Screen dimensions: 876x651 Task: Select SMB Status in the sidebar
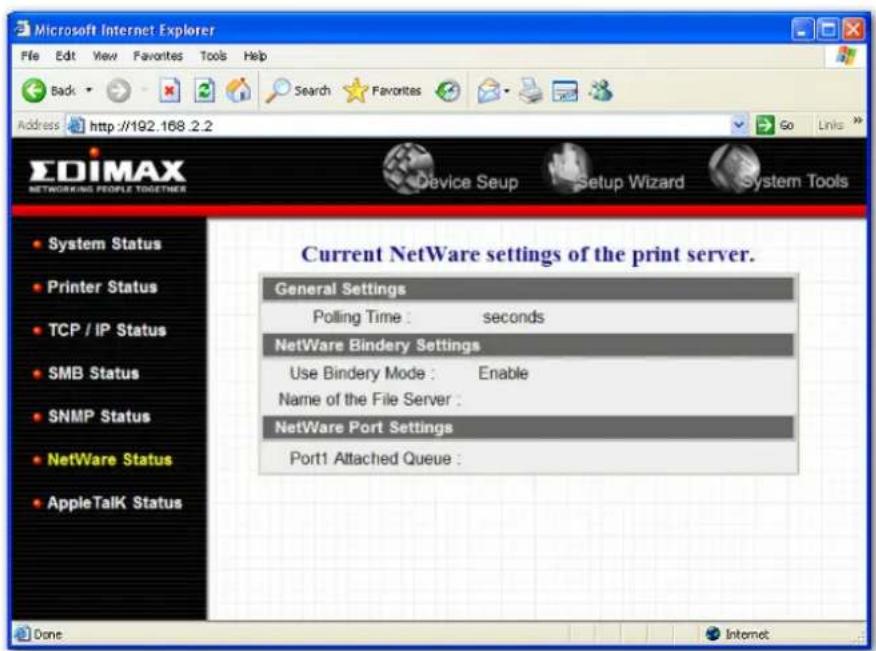[x=93, y=373]
